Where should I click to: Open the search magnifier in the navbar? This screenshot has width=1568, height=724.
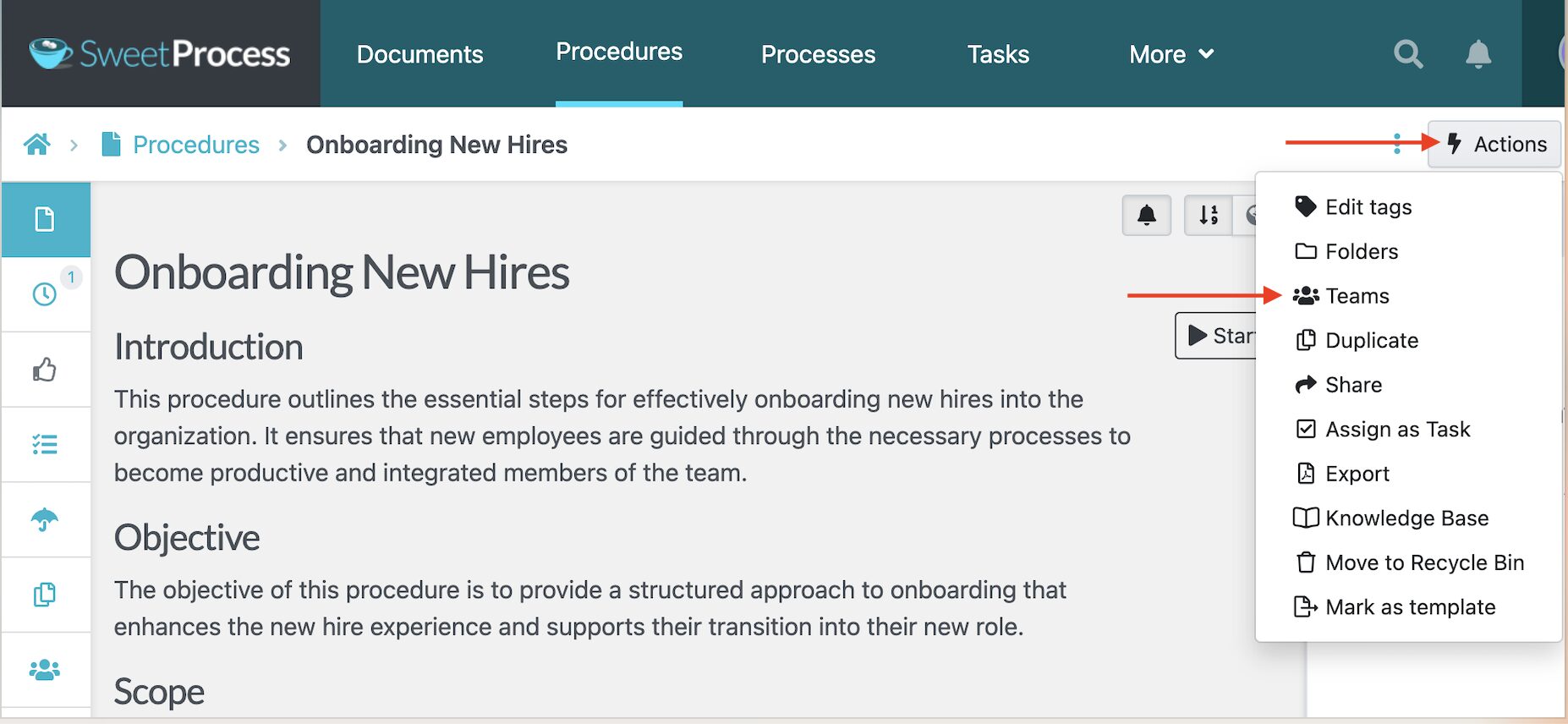[x=1407, y=53]
